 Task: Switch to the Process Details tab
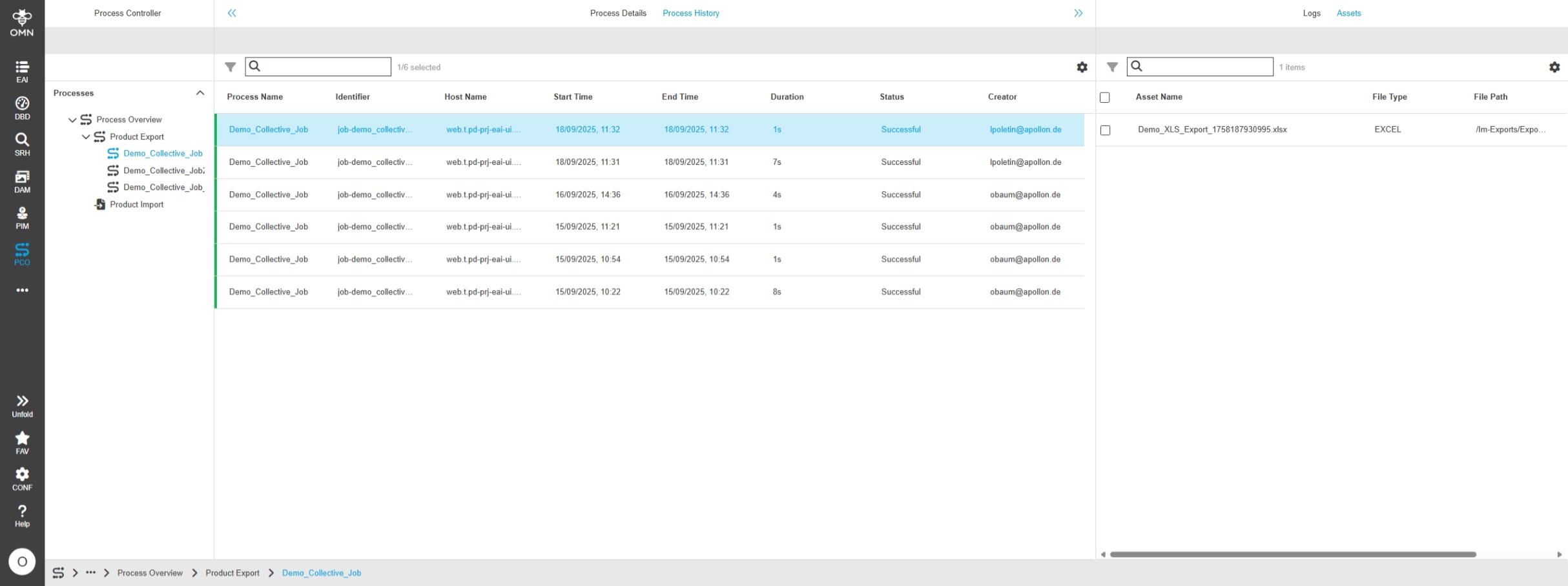(617, 13)
